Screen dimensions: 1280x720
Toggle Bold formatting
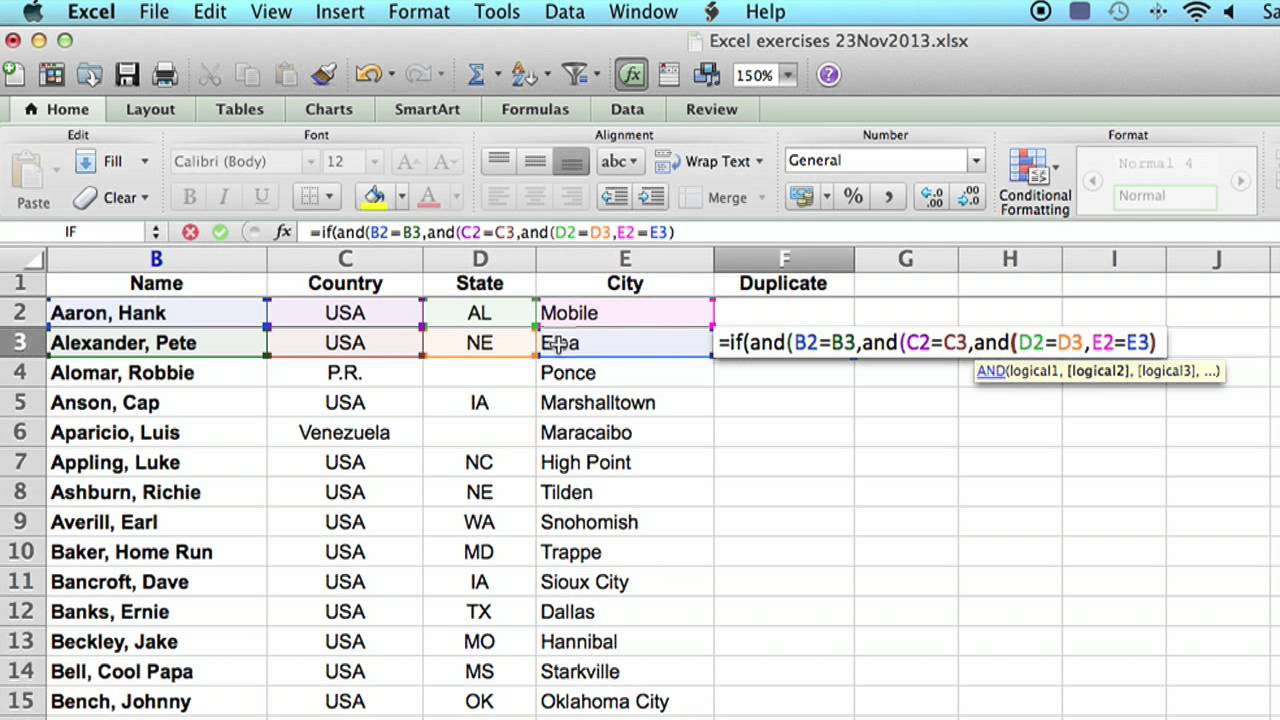tap(189, 197)
